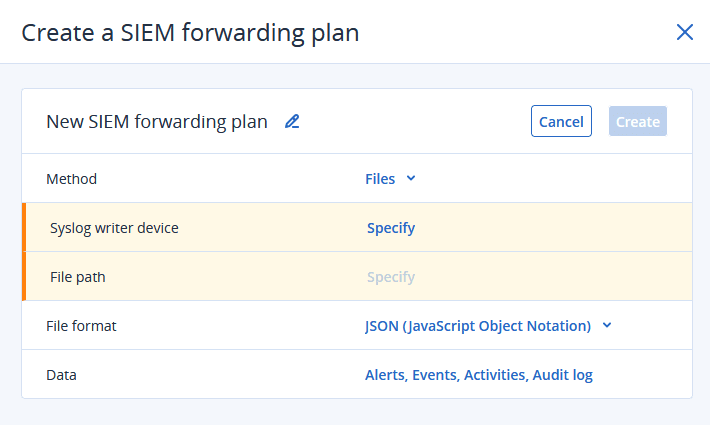
Task: Click the Create a SIEM forwarding plan heading
Action: [190, 33]
